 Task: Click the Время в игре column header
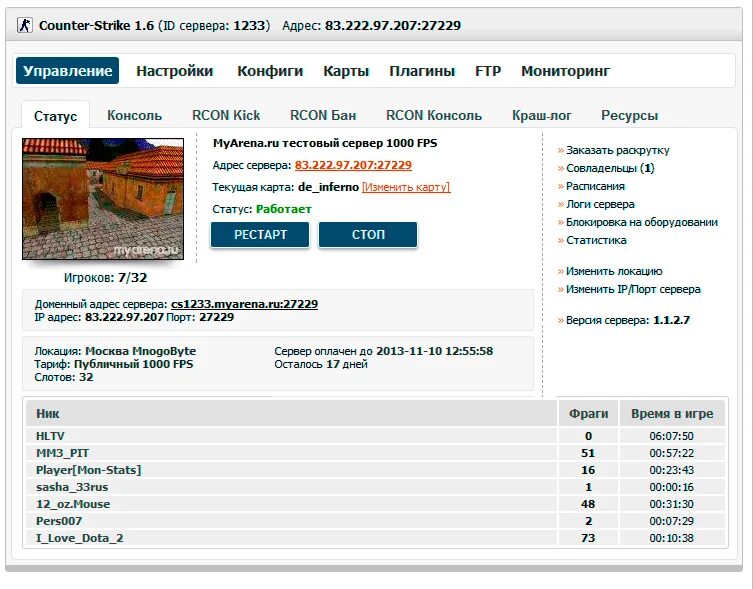point(672,414)
